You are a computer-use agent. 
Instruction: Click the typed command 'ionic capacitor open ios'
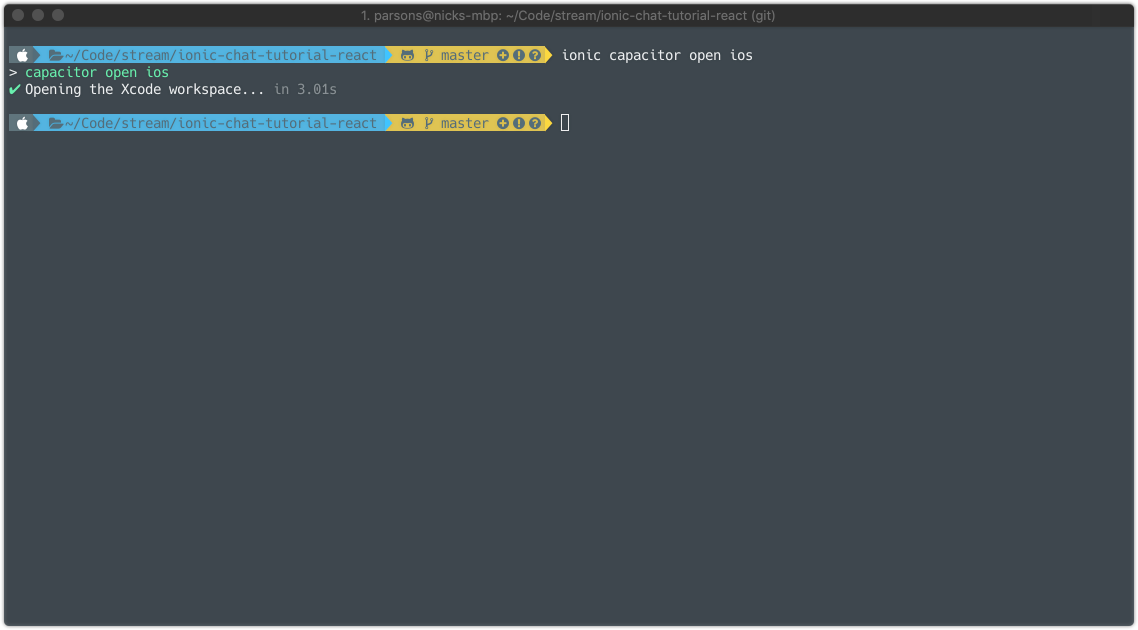pos(657,55)
